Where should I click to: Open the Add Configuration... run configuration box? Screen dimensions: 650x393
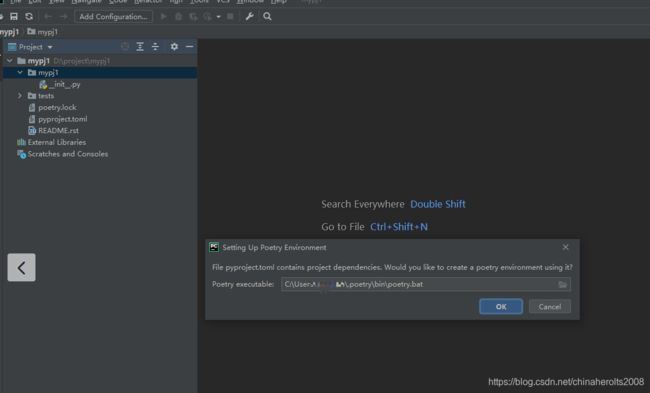click(x=114, y=17)
